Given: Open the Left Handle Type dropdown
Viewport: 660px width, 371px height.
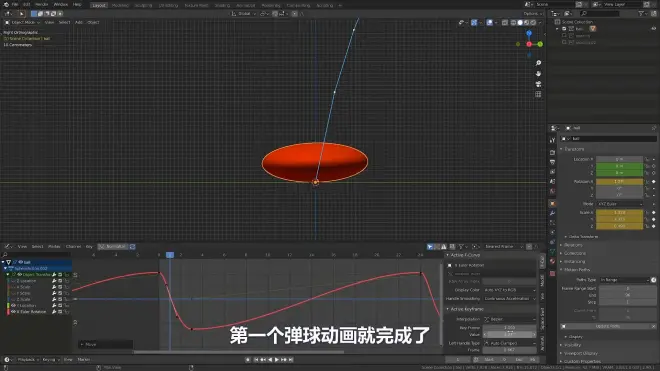Looking at the screenshot, I should coord(509,343).
